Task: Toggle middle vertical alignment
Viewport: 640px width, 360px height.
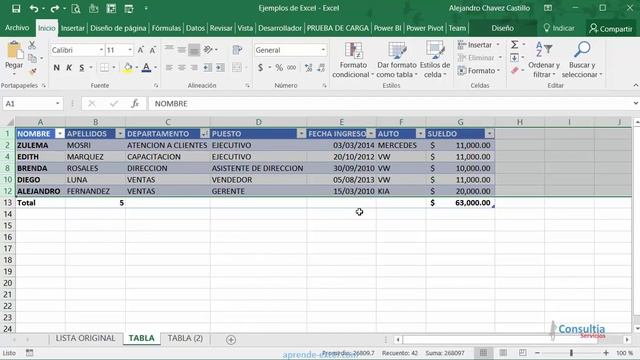Action: pyautogui.click(x=182, y=50)
